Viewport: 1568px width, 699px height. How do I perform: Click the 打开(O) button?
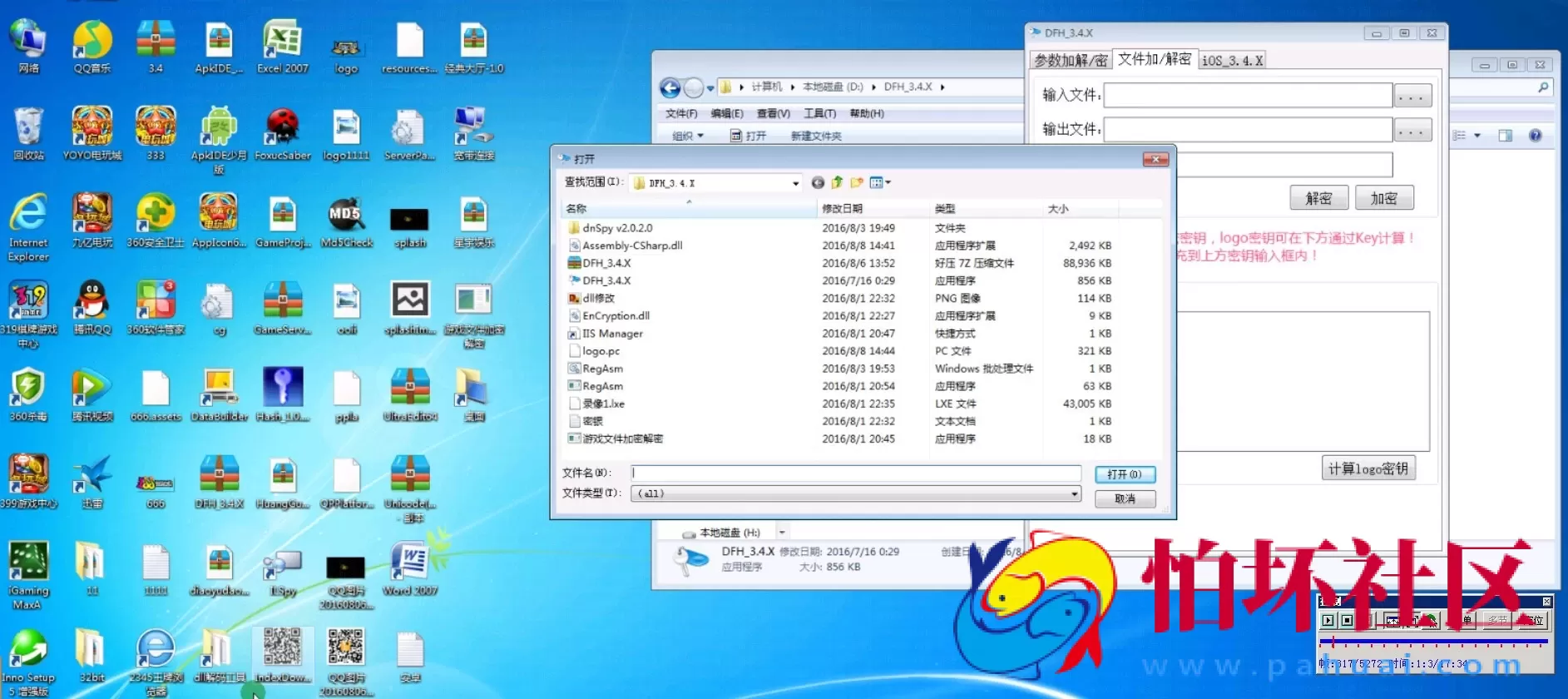pyautogui.click(x=1125, y=474)
